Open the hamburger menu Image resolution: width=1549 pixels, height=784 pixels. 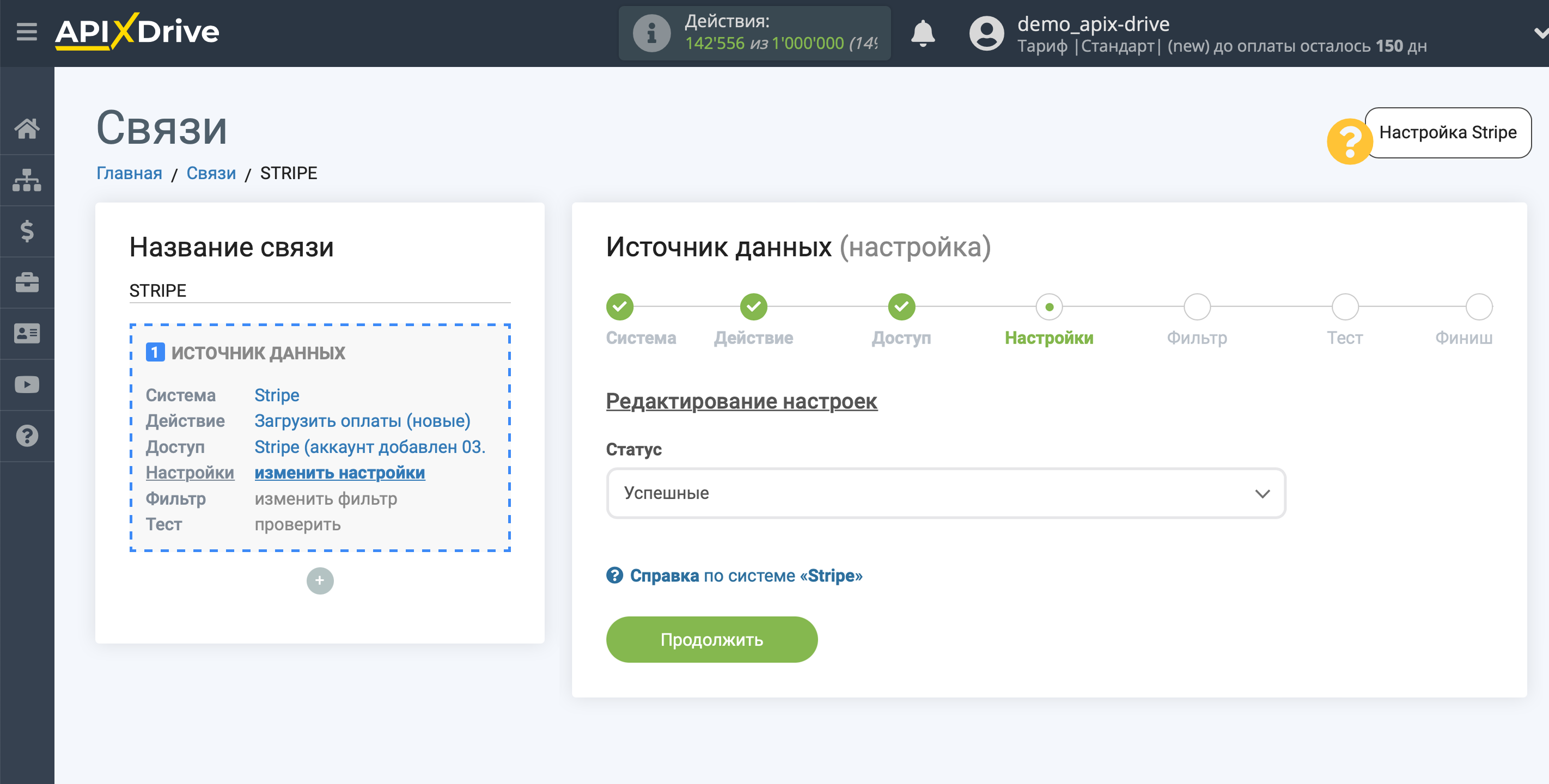(x=27, y=31)
